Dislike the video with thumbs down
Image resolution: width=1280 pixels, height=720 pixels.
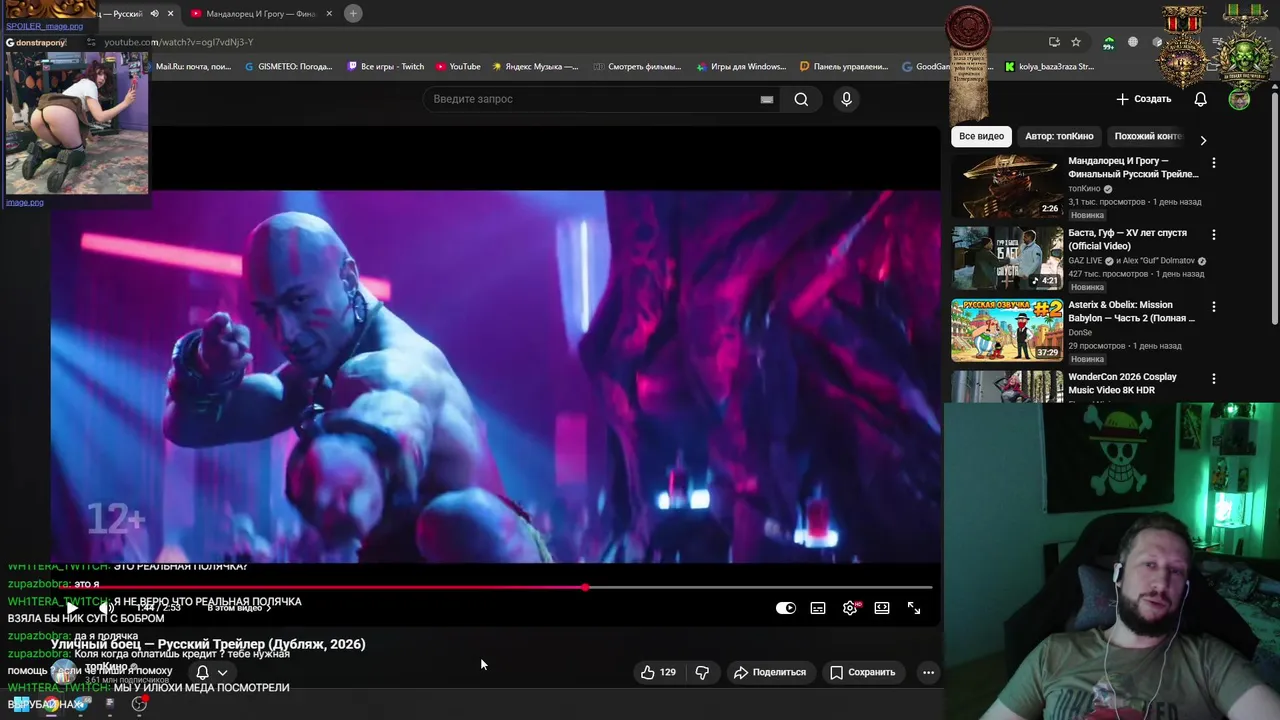tap(702, 672)
